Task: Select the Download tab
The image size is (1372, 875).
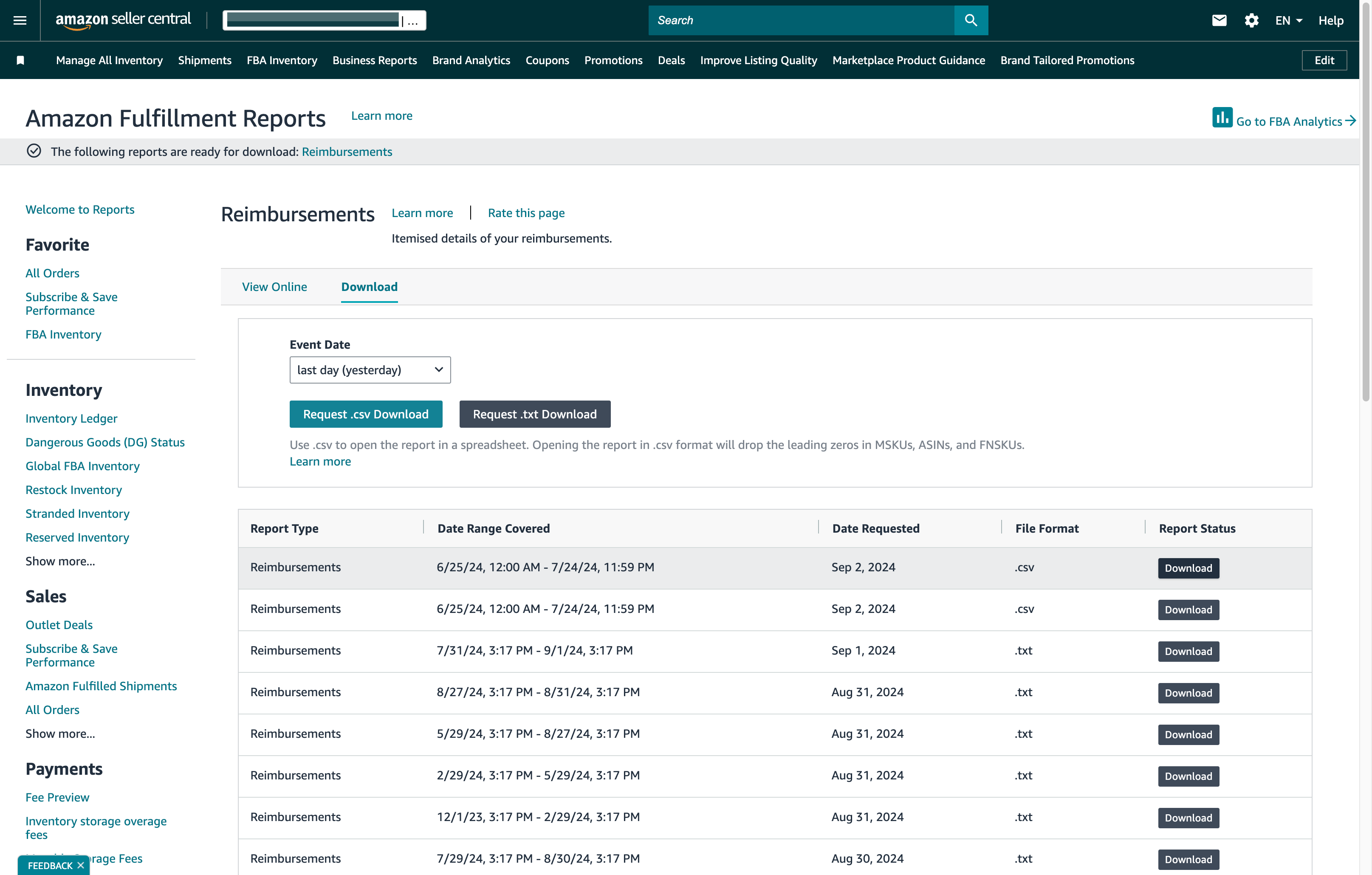Action: point(369,287)
